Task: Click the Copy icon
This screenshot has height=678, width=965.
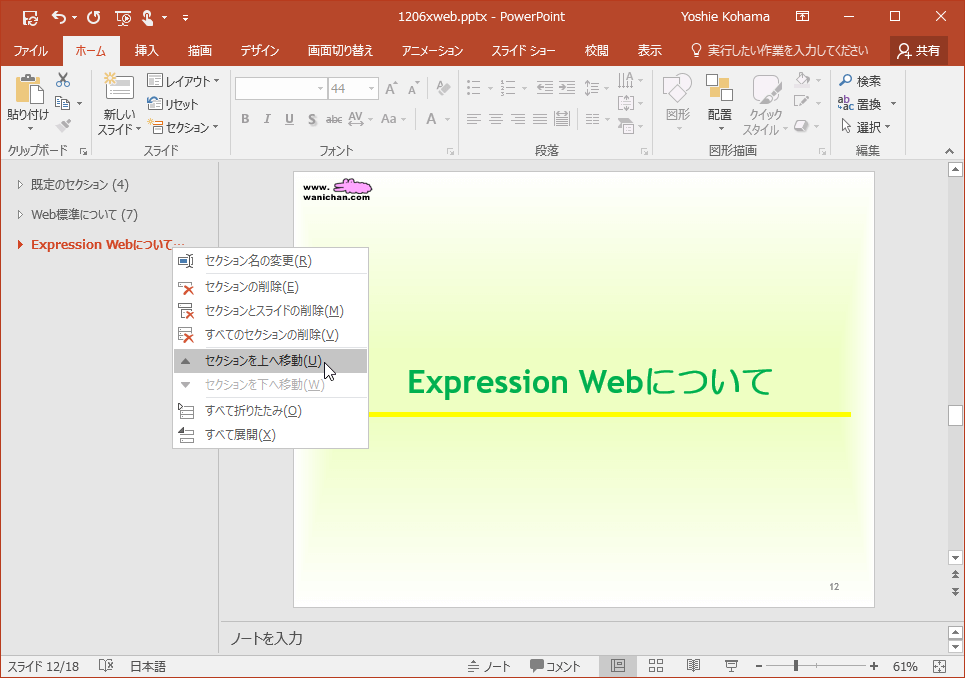Action: 62,103
